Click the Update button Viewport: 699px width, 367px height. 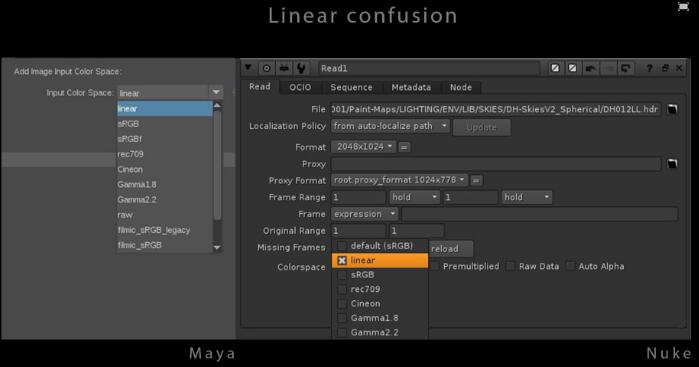tap(481, 128)
